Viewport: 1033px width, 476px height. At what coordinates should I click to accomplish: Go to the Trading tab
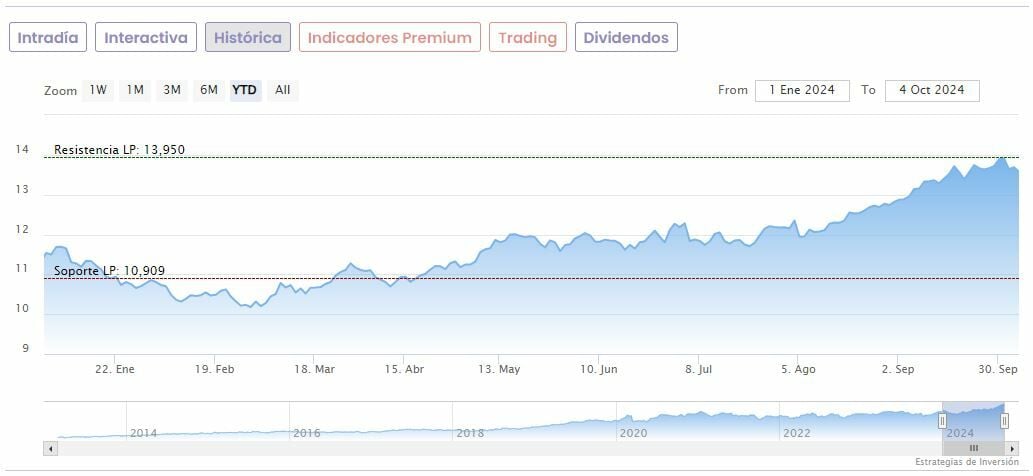point(527,38)
